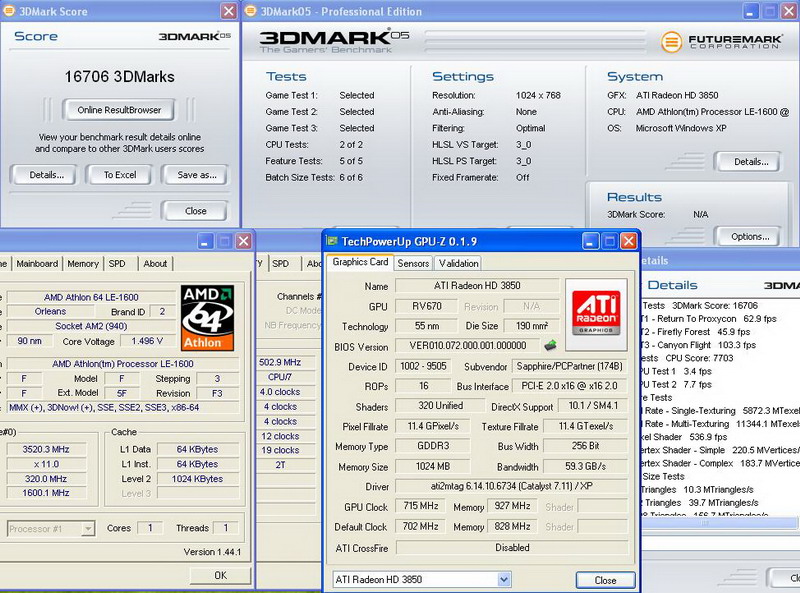Click the 3520.3 MHz core speed value

46,450
